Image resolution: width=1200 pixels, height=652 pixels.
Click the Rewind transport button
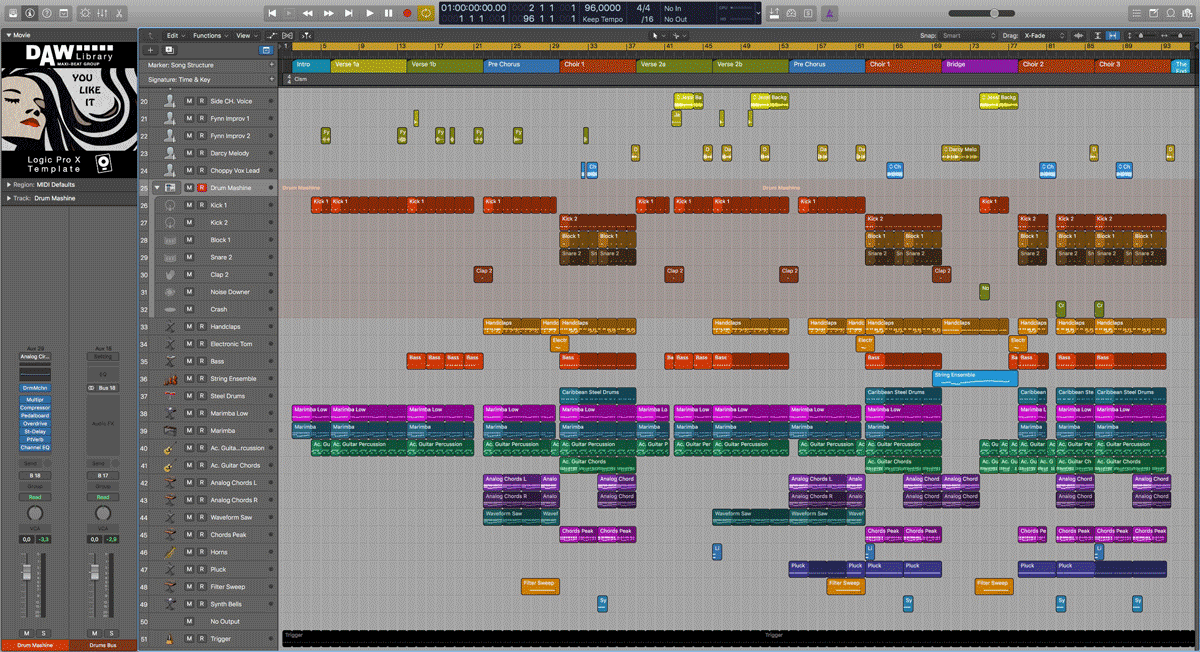[307, 13]
